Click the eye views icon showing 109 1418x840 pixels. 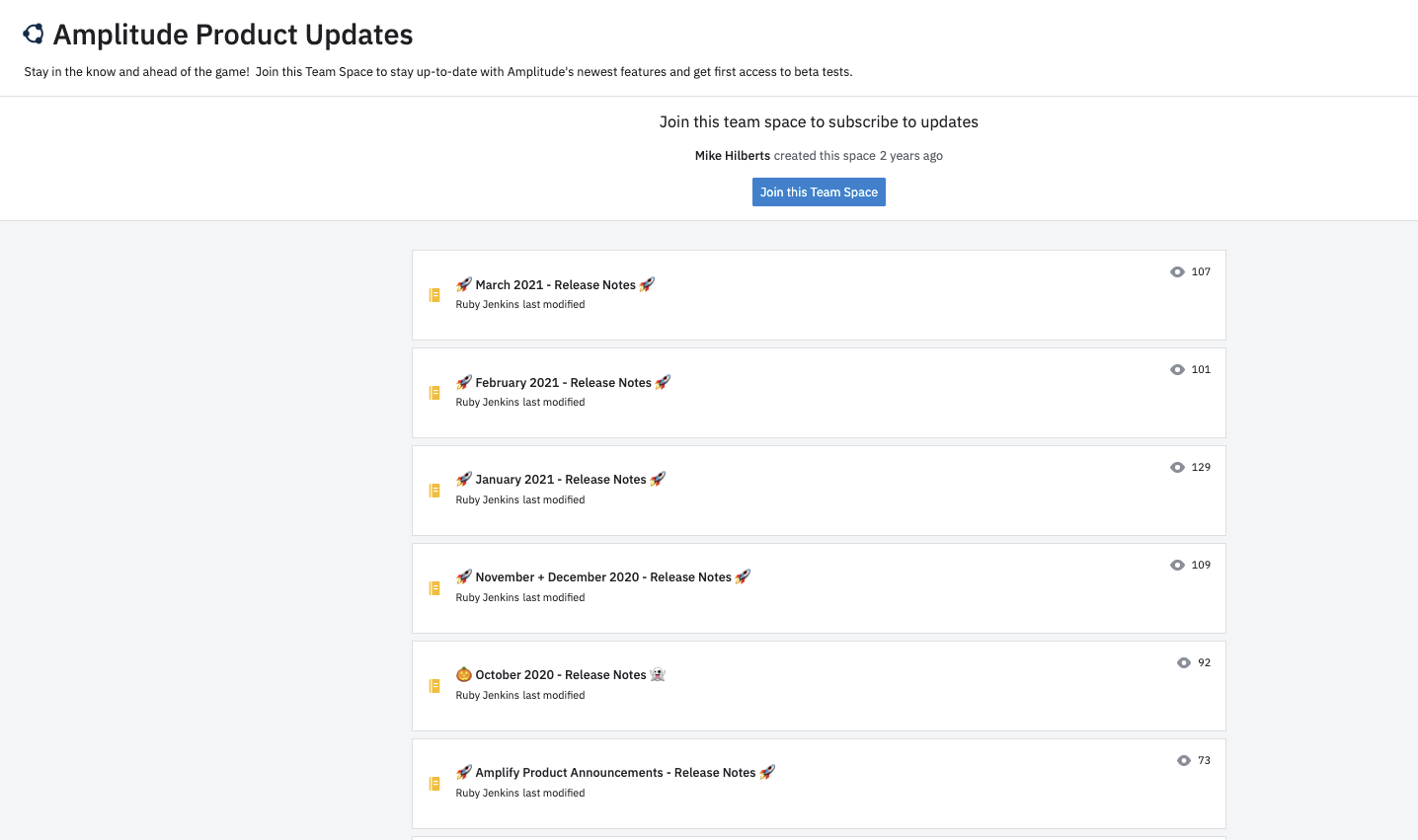pyautogui.click(x=1177, y=566)
